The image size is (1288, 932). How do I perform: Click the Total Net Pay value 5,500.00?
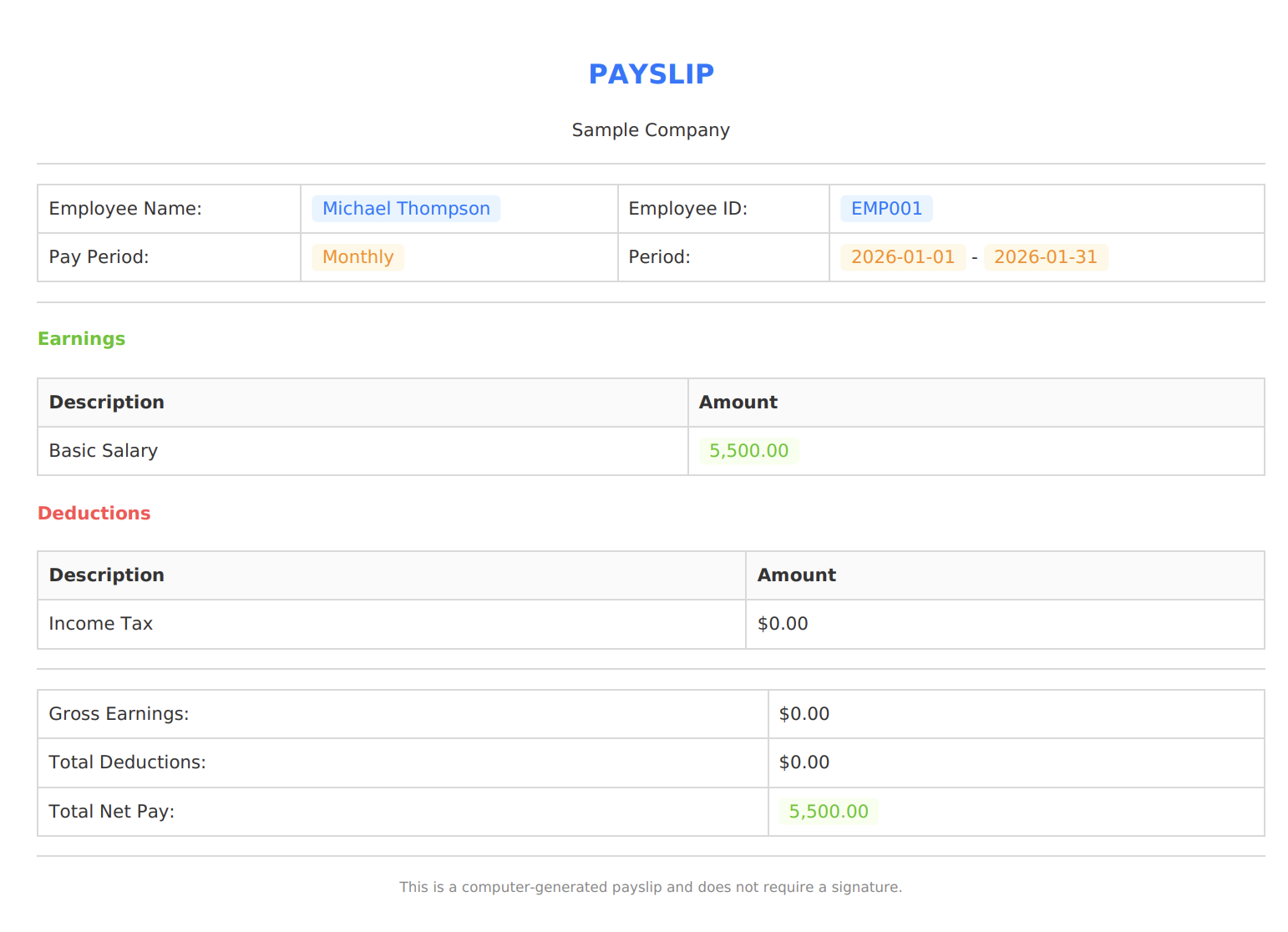pyautogui.click(x=828, y=811)
